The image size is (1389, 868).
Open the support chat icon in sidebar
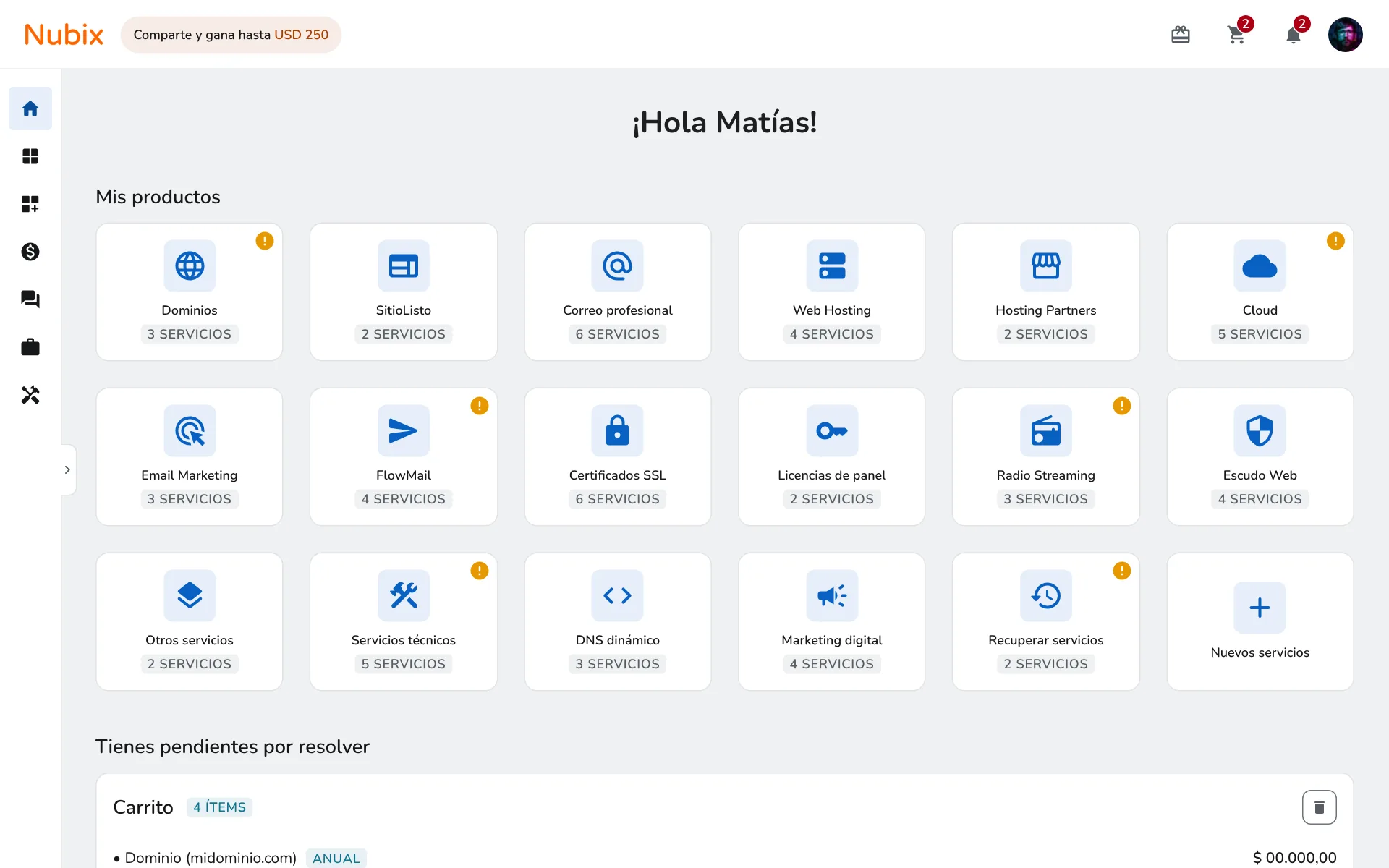30,299
